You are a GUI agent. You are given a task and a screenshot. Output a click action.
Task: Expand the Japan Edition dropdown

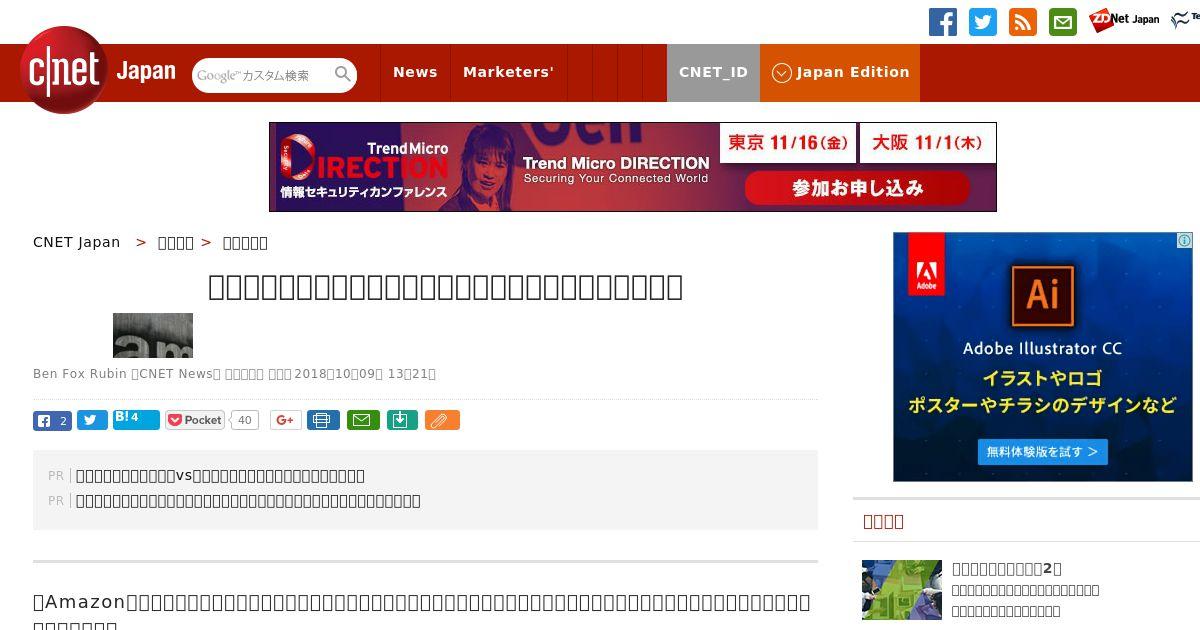tap(840, 72)
